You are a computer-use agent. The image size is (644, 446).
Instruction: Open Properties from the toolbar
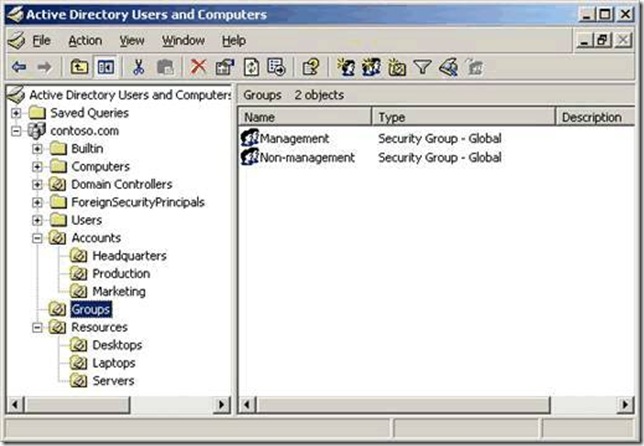coord(225,67)
